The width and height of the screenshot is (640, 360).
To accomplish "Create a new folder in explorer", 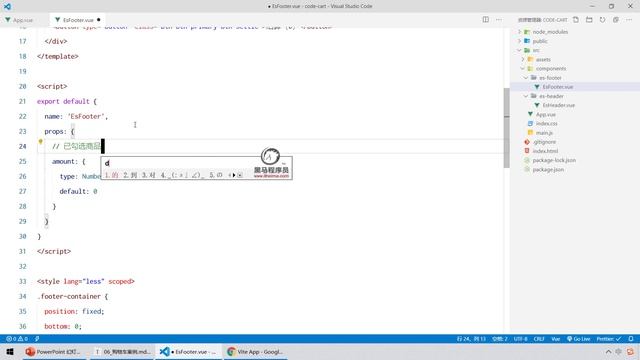I will (589, 20).
